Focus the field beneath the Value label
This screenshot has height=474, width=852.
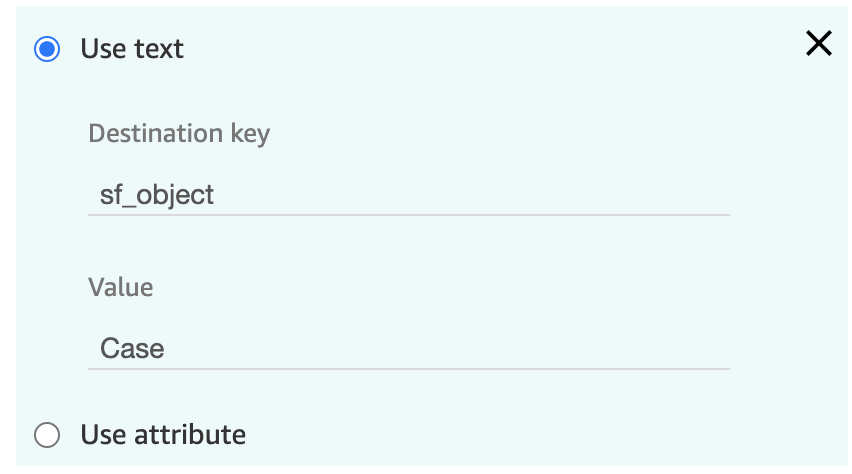click(409, 349)
